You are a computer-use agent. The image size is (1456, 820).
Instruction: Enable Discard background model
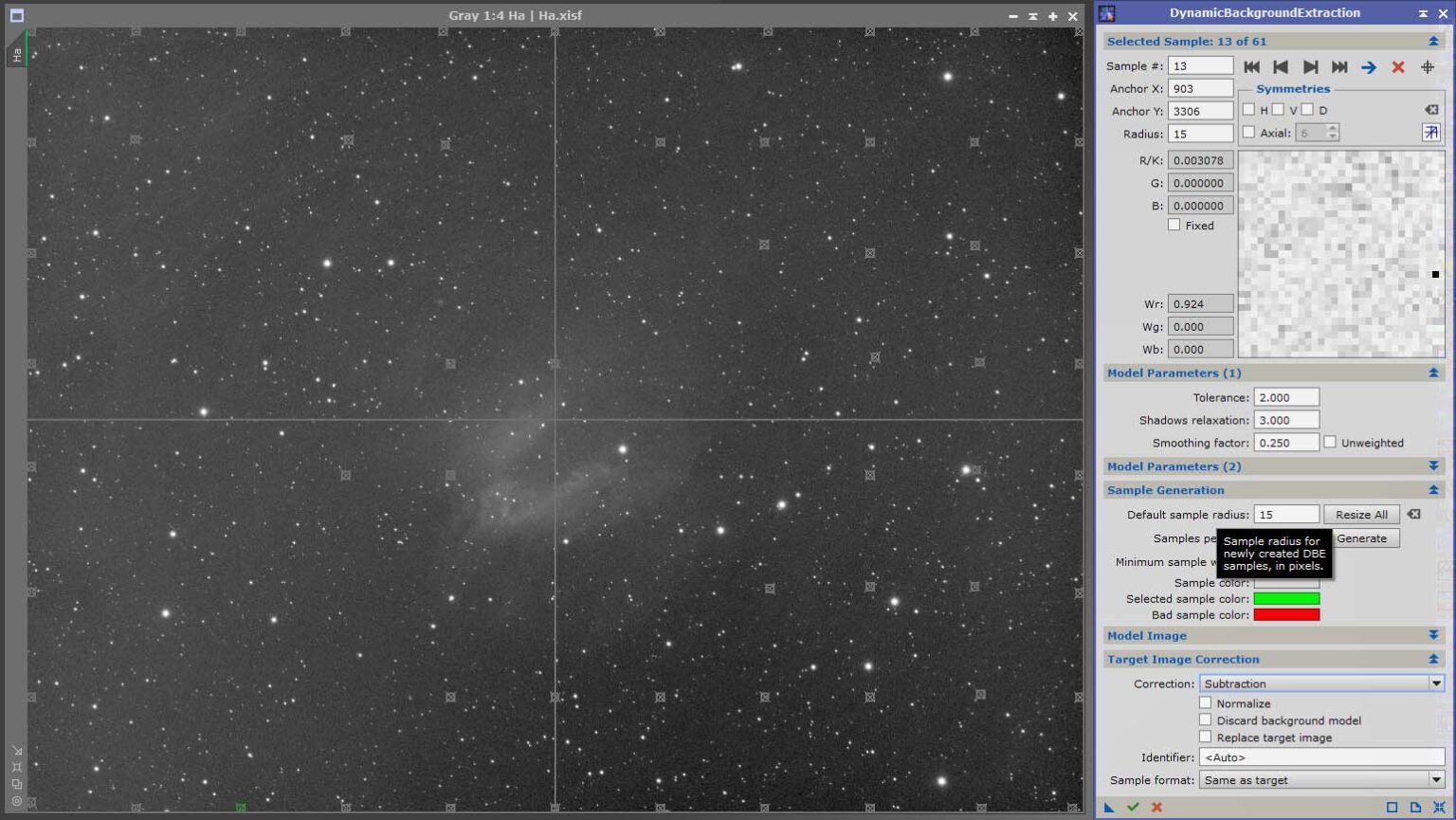tap(1206, 720)
